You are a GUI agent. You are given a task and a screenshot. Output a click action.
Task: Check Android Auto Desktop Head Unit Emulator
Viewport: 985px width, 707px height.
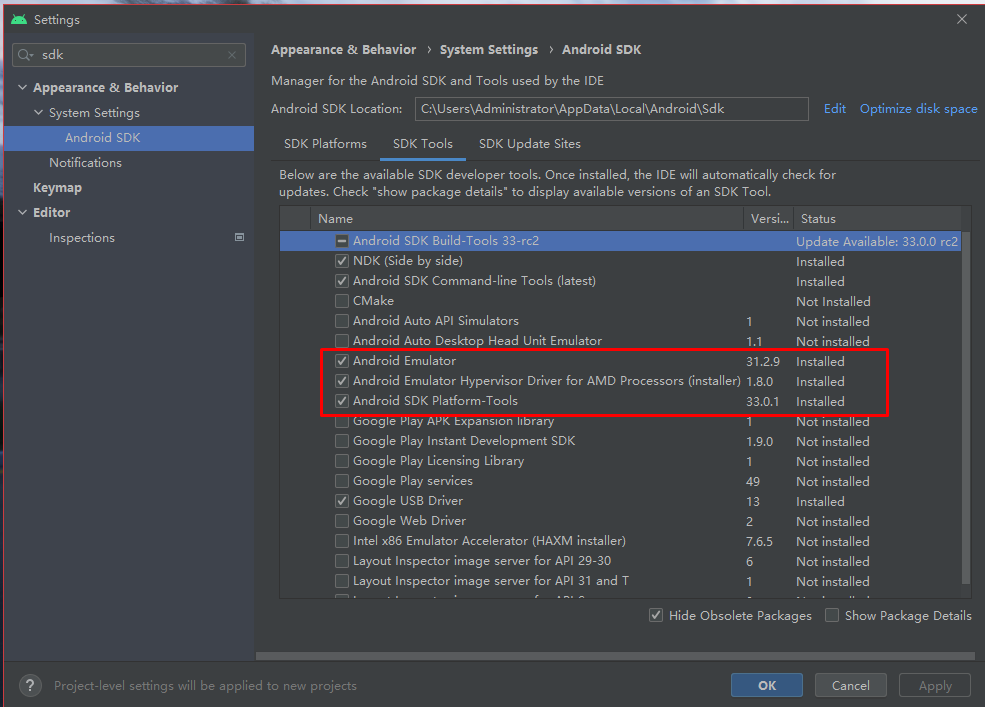(x=342, y=341)
